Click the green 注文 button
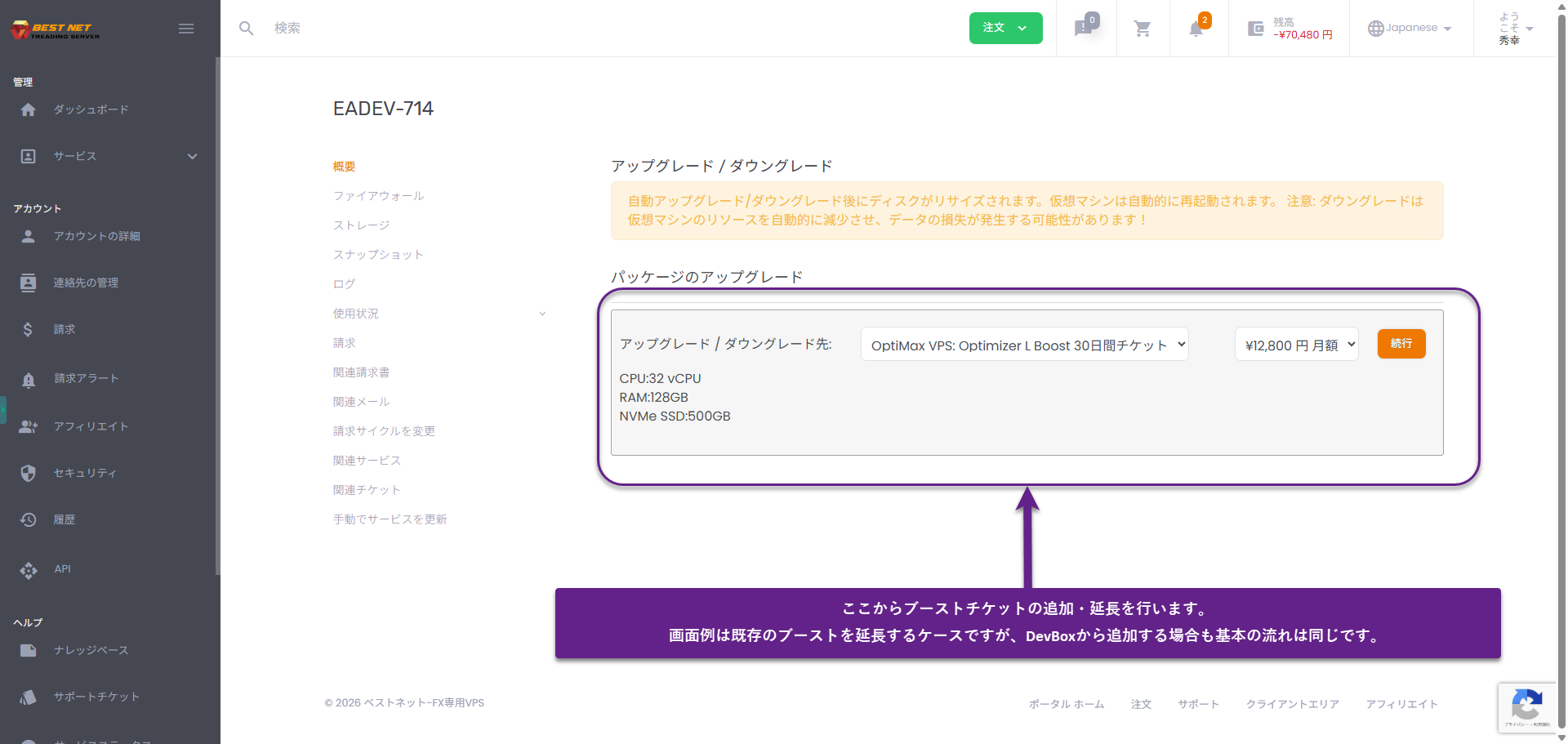Viewport: 1568px width, 744px height. tap(1005, 28)
